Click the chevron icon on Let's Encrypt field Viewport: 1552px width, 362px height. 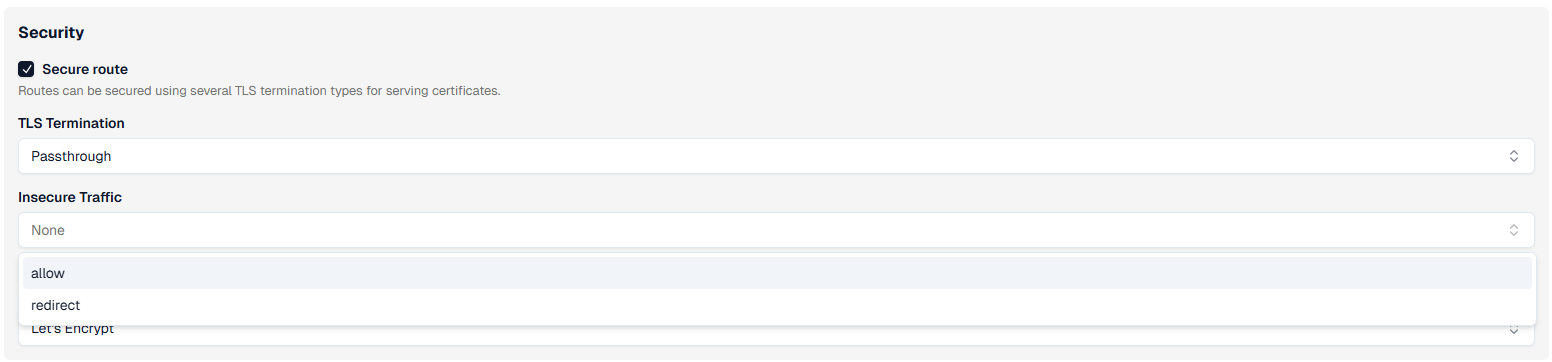point(1514,331)
